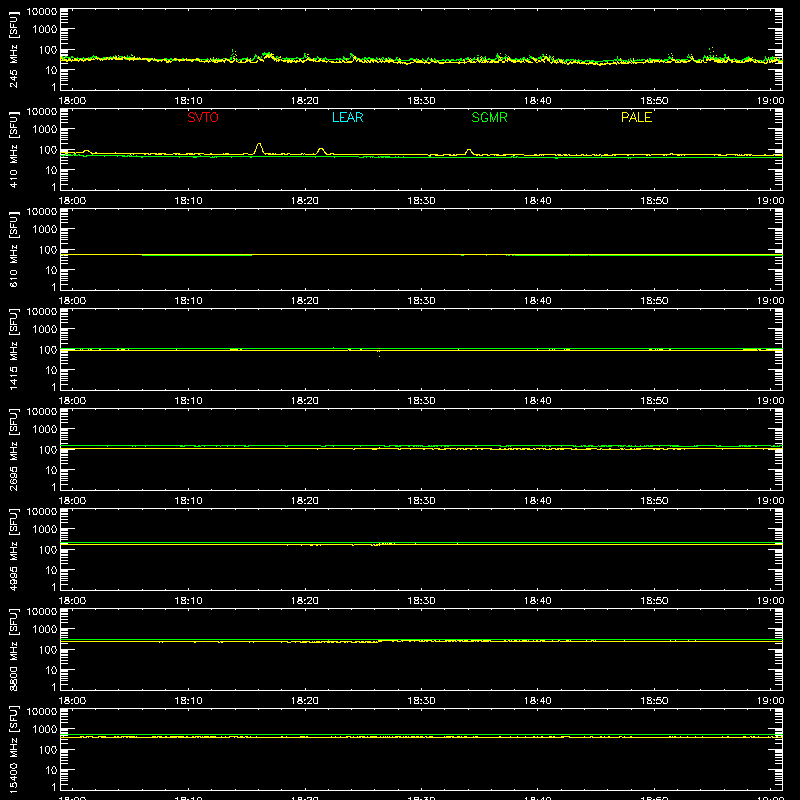Click the 10 tick label of the 1415 MHz panel
The width and height of the screenshot is (800, 800).
(51, 370)
